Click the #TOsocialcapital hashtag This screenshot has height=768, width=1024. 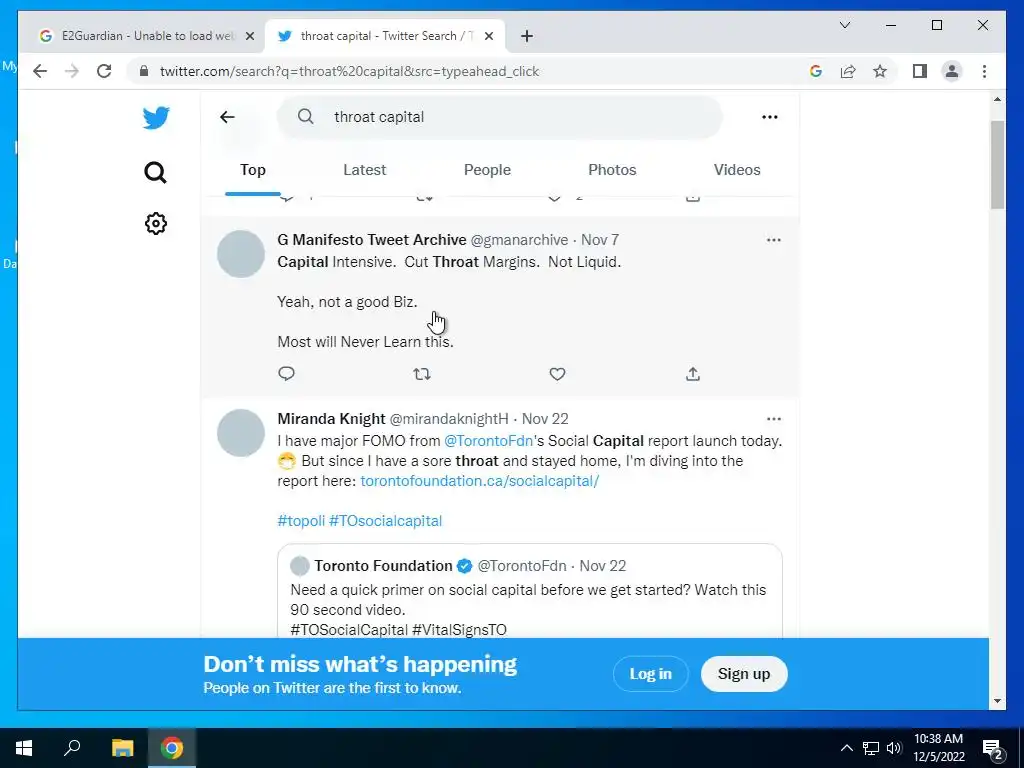pos(385,520)
